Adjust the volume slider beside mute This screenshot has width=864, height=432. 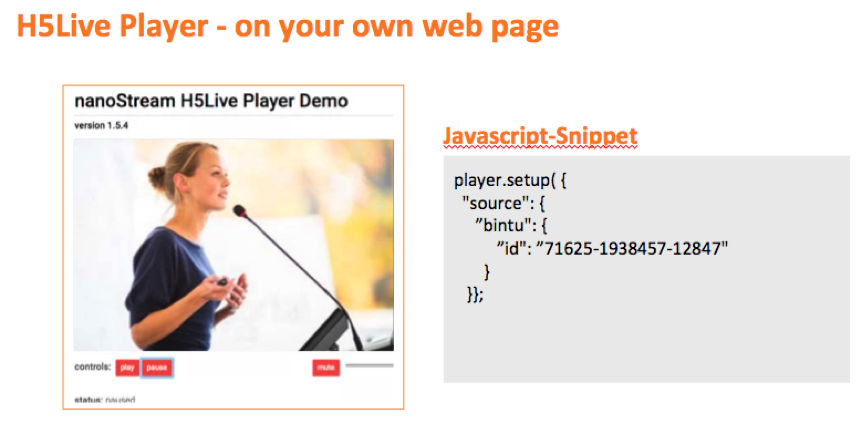click(x=369, y=365)
